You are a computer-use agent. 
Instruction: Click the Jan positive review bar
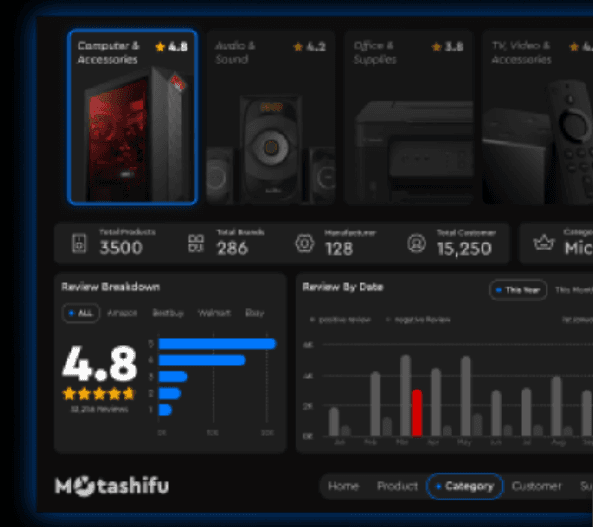[x=334, y=422]
